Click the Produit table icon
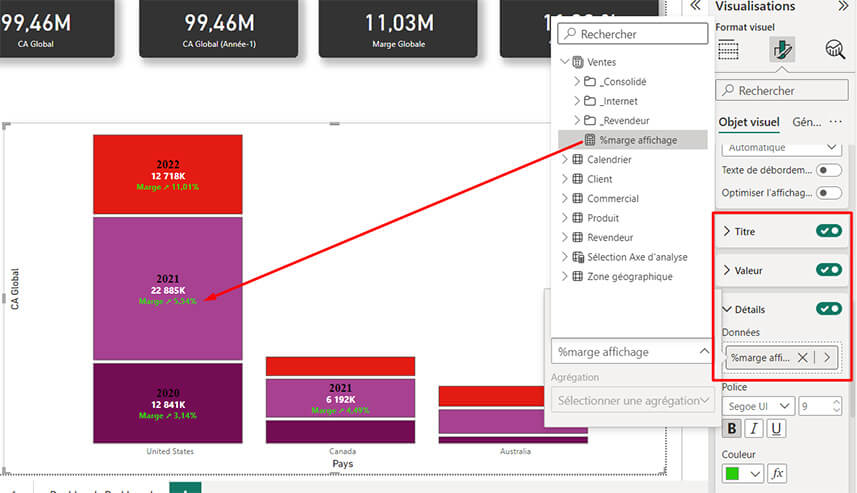The width and height of the screenshot is (857, 493). pos(578,218)
